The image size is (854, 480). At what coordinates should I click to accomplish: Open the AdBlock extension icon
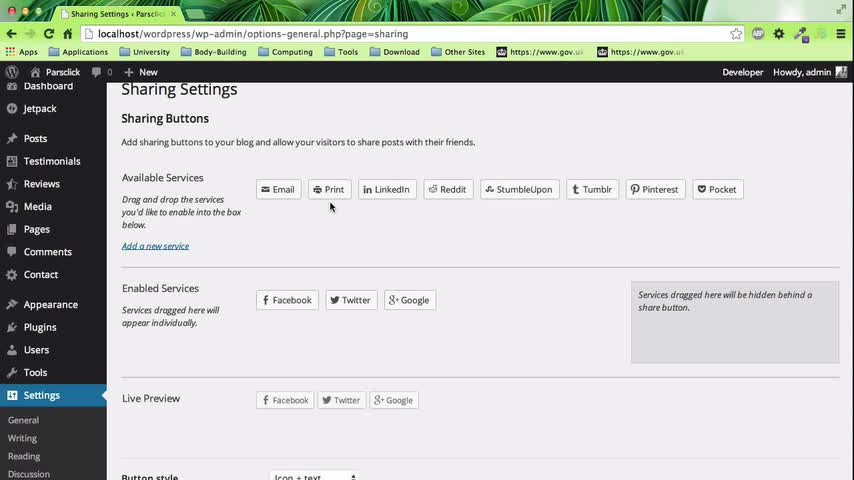[758, 34]
